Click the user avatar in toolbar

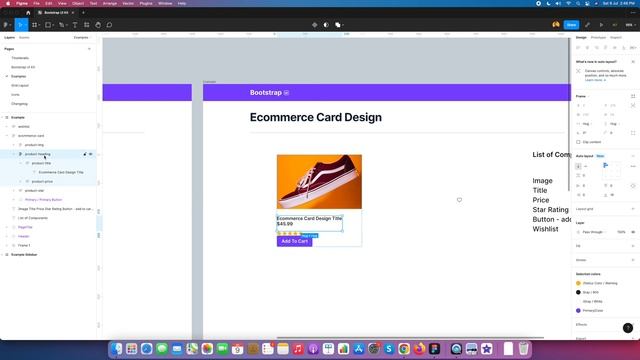pyautogui.click(x=556, y=25)
